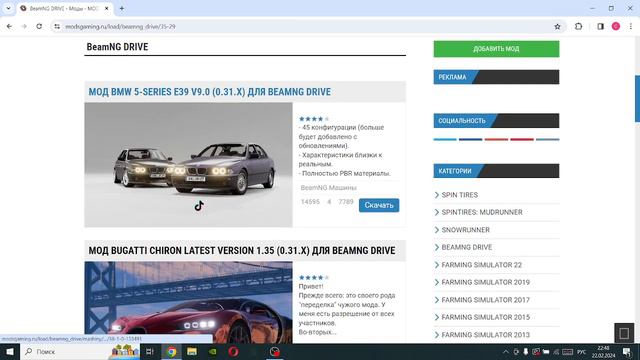This screenshot has height=360, width=640.
Task: Open the taskbar clock and date
Action: click(x=603, y=352)
